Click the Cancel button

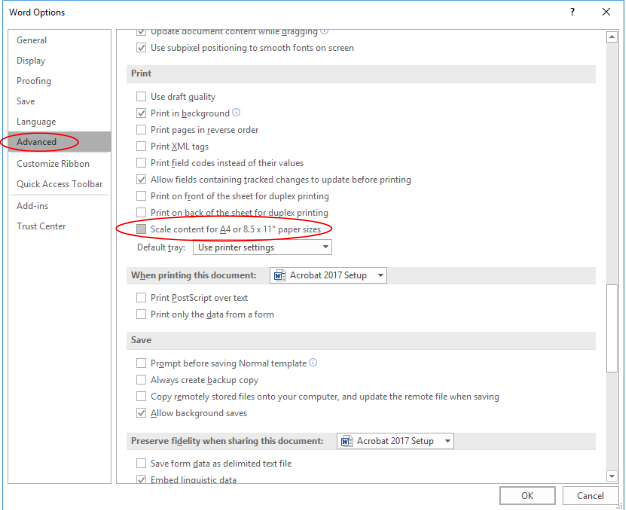[589, 495]
